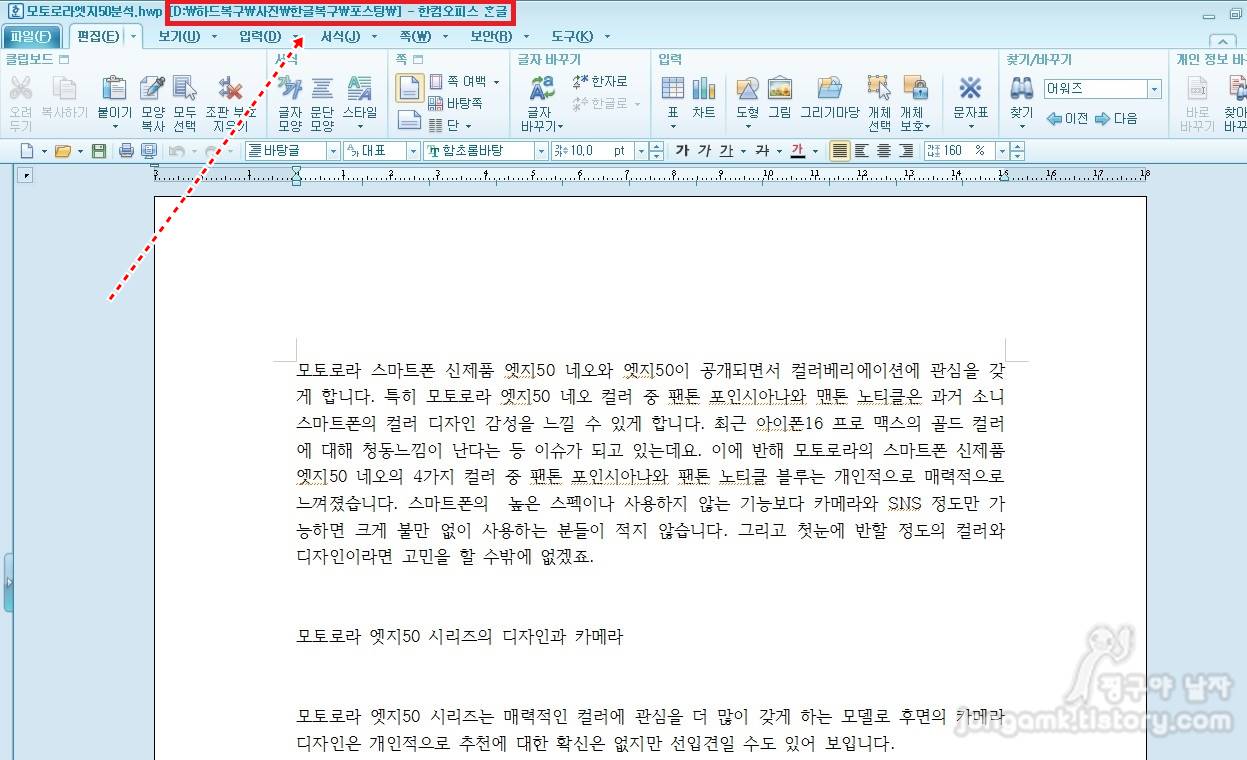
Task: Toggle underline 가 formatting
Action: click(726, 151)
